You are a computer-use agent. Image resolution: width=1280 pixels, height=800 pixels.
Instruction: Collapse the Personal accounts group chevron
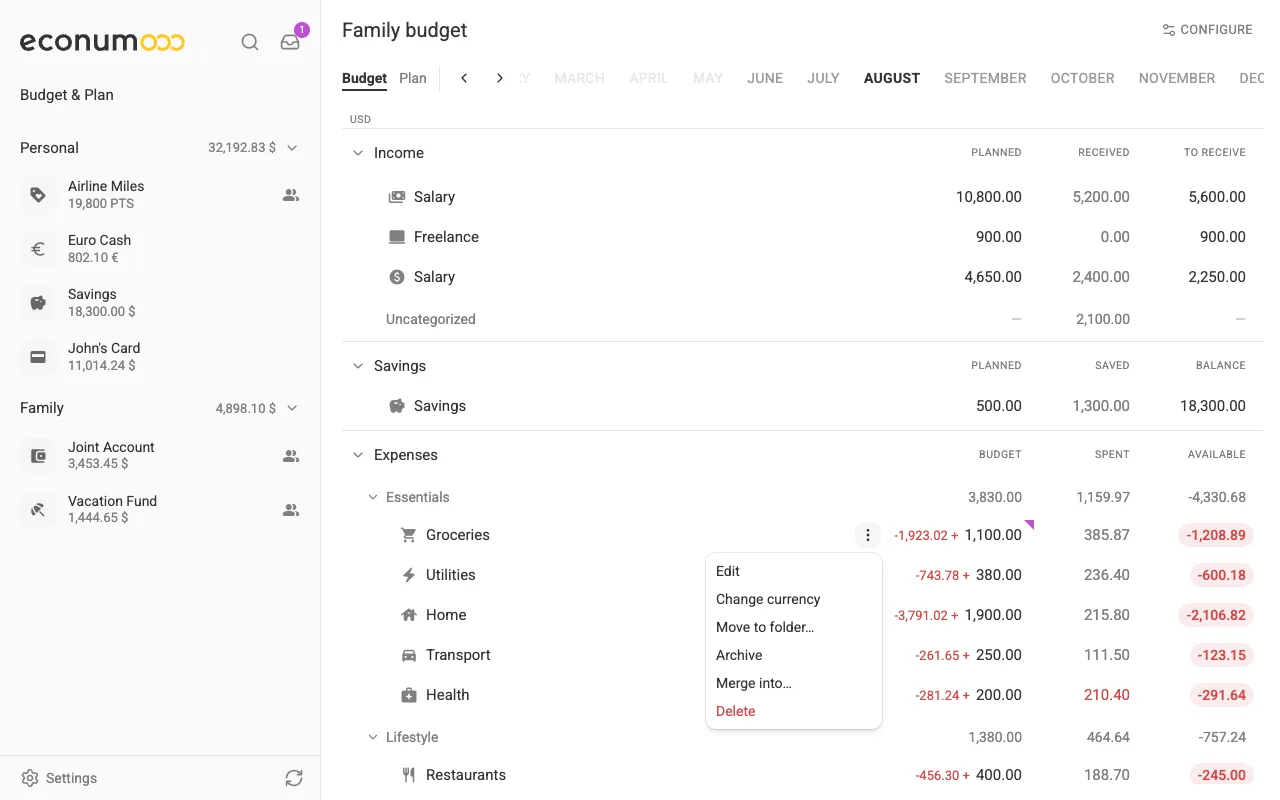point(292,148)
